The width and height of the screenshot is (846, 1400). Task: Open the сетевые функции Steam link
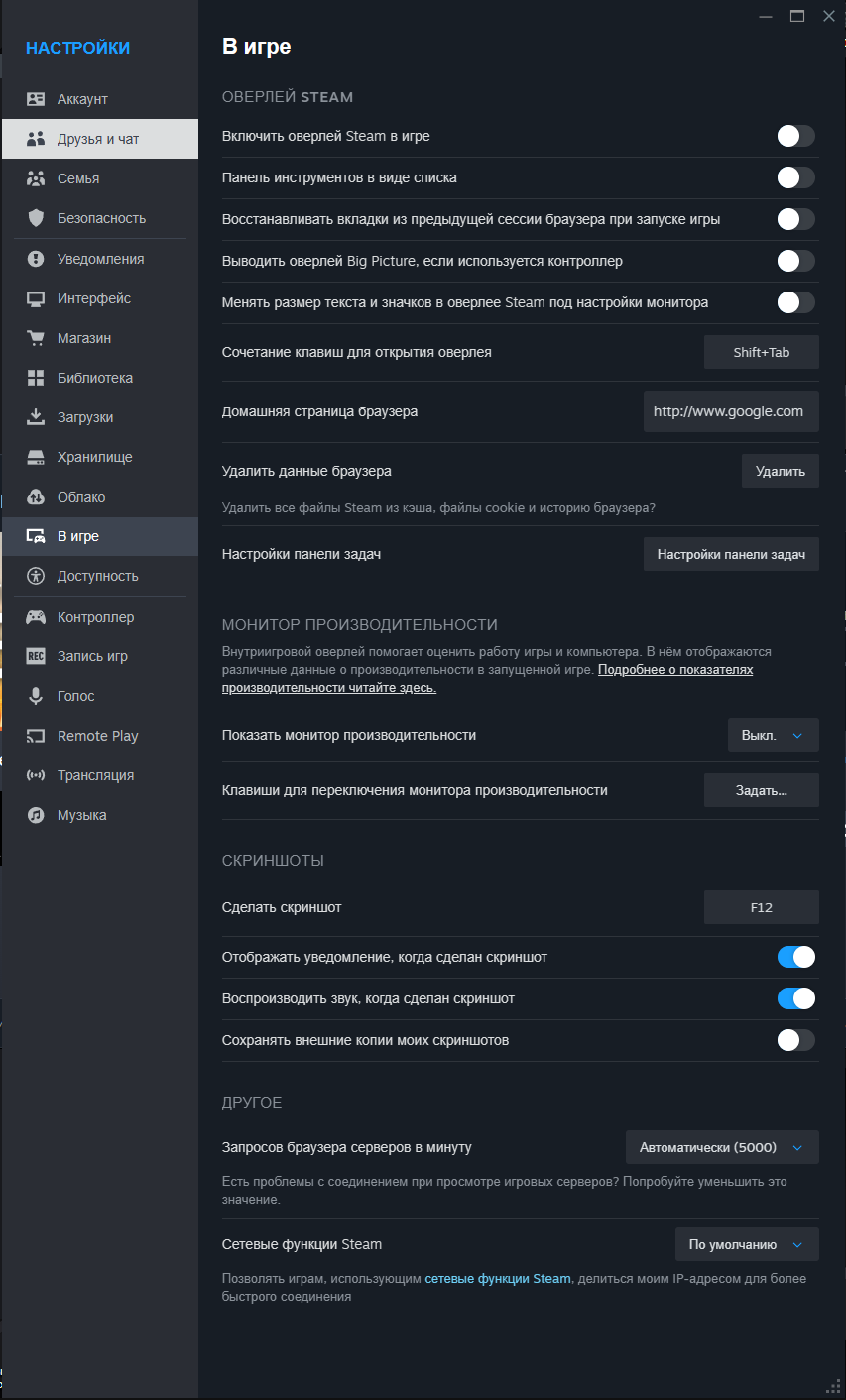tap(498, 1279)
